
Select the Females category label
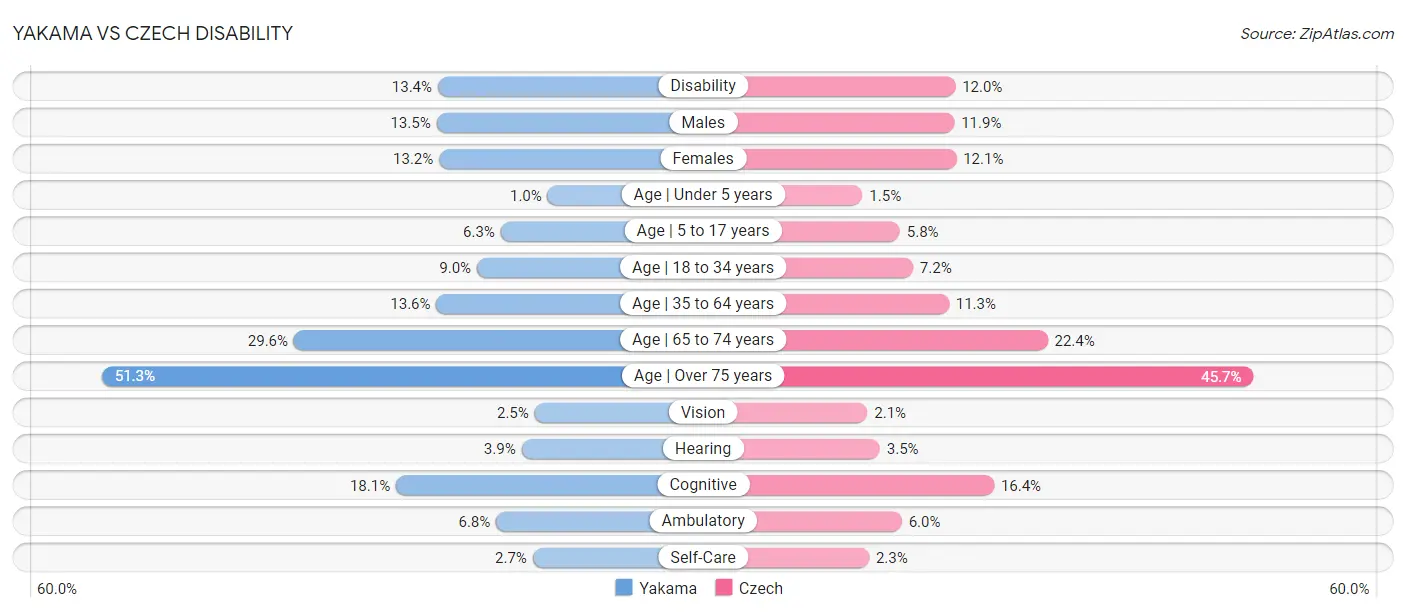(703, 158)
